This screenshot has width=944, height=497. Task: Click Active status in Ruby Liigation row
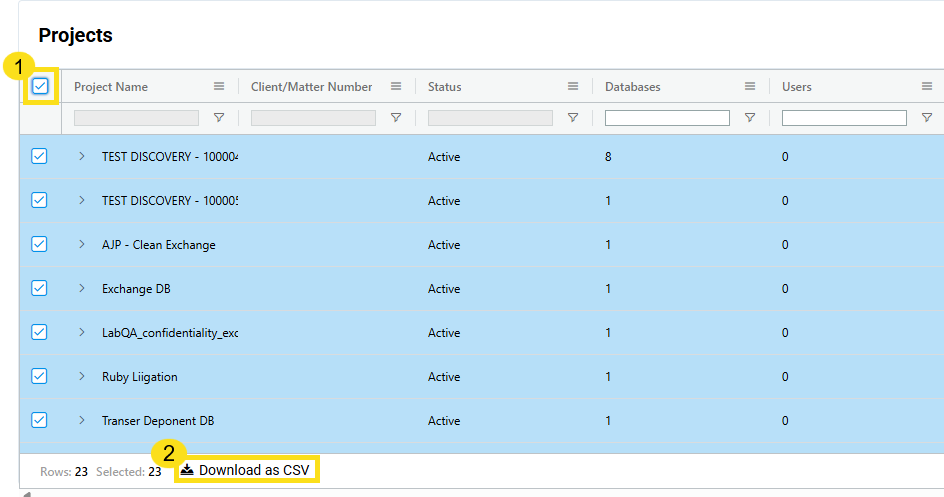[444, 377]
